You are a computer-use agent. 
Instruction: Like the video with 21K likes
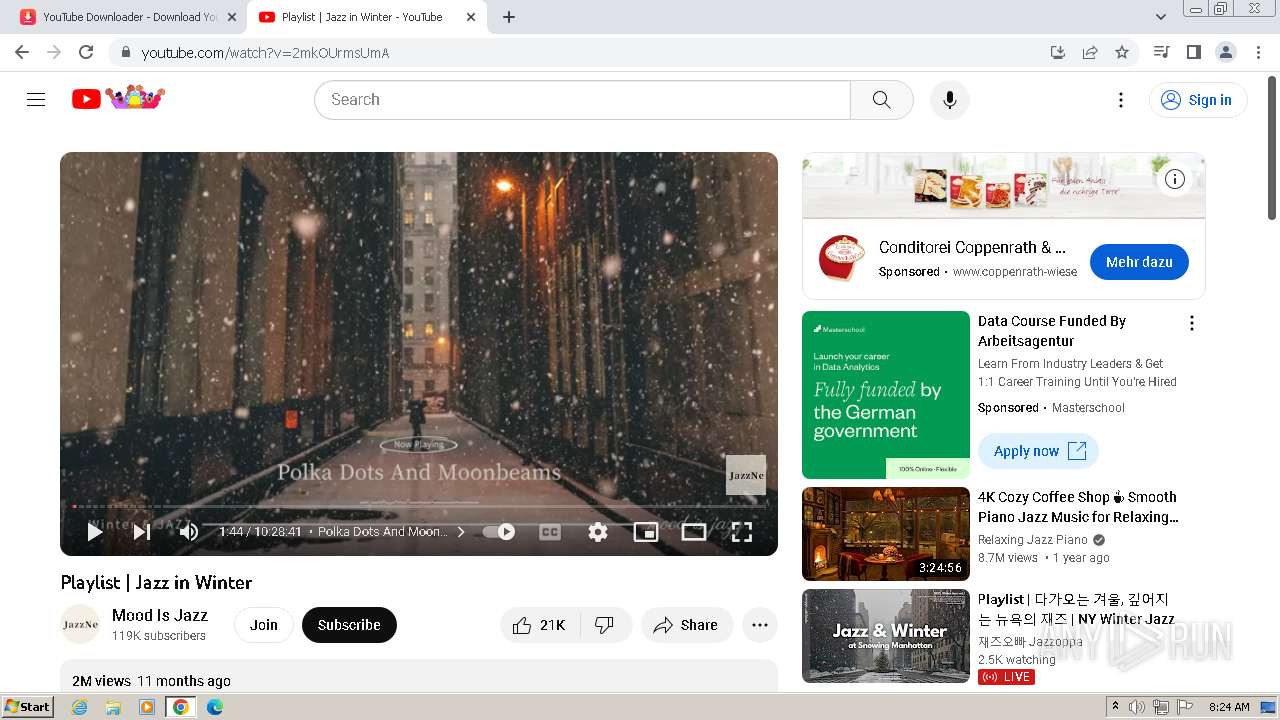540,625
